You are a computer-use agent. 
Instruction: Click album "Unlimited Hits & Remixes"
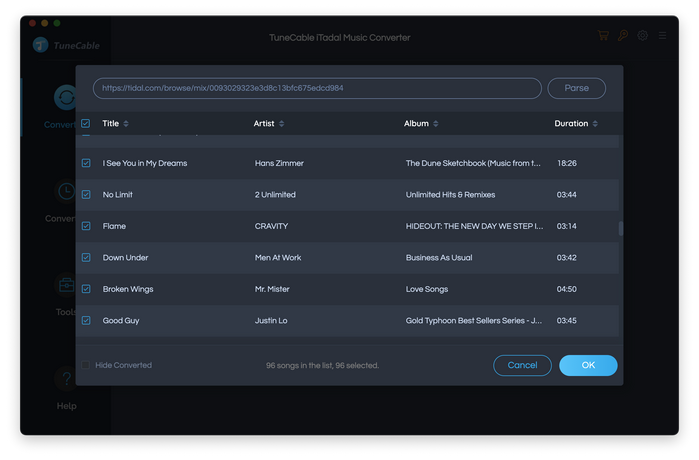pyautogui.click(x=450, y=195)
